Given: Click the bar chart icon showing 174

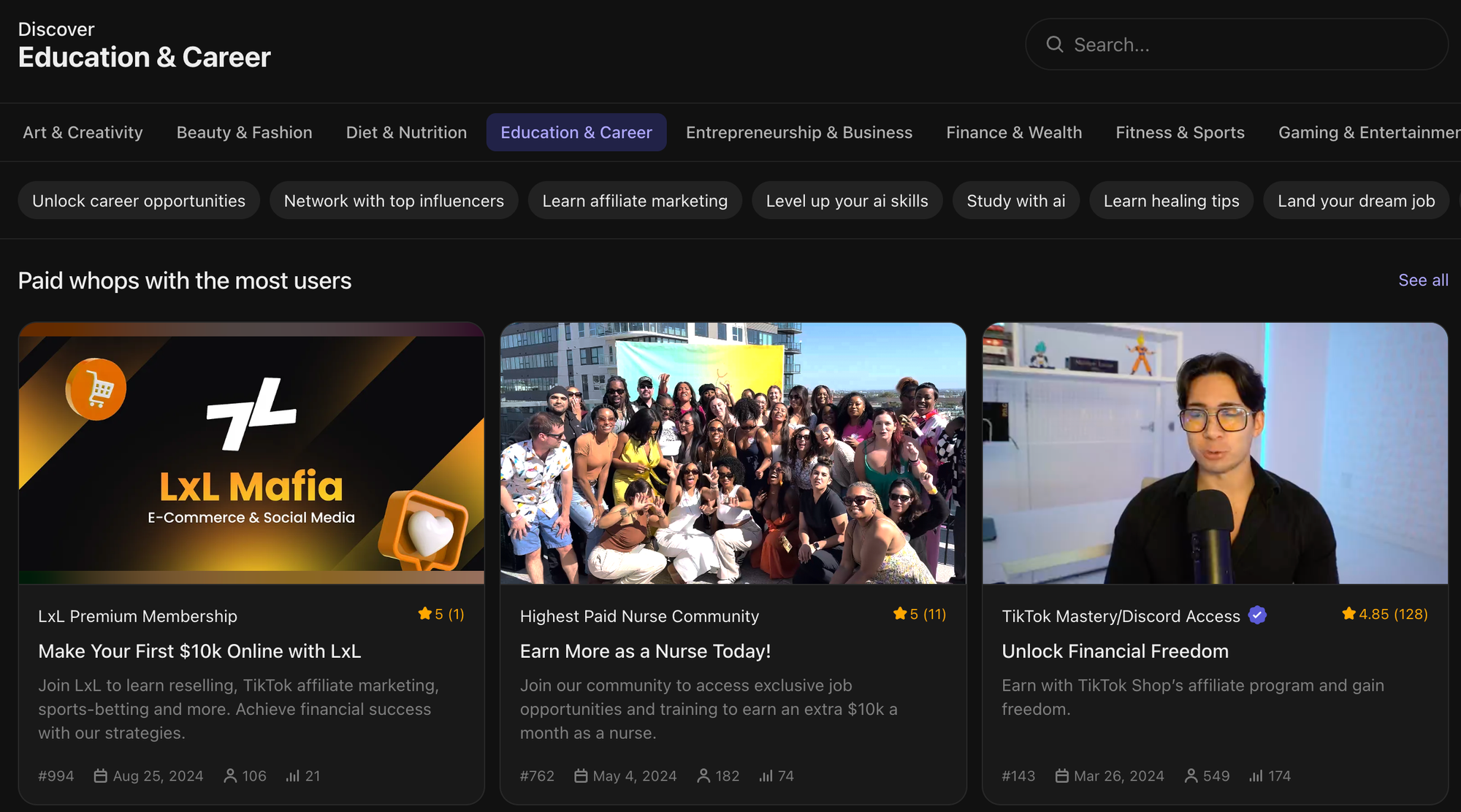Looking at the screenshot, I should coord(1256,775).
